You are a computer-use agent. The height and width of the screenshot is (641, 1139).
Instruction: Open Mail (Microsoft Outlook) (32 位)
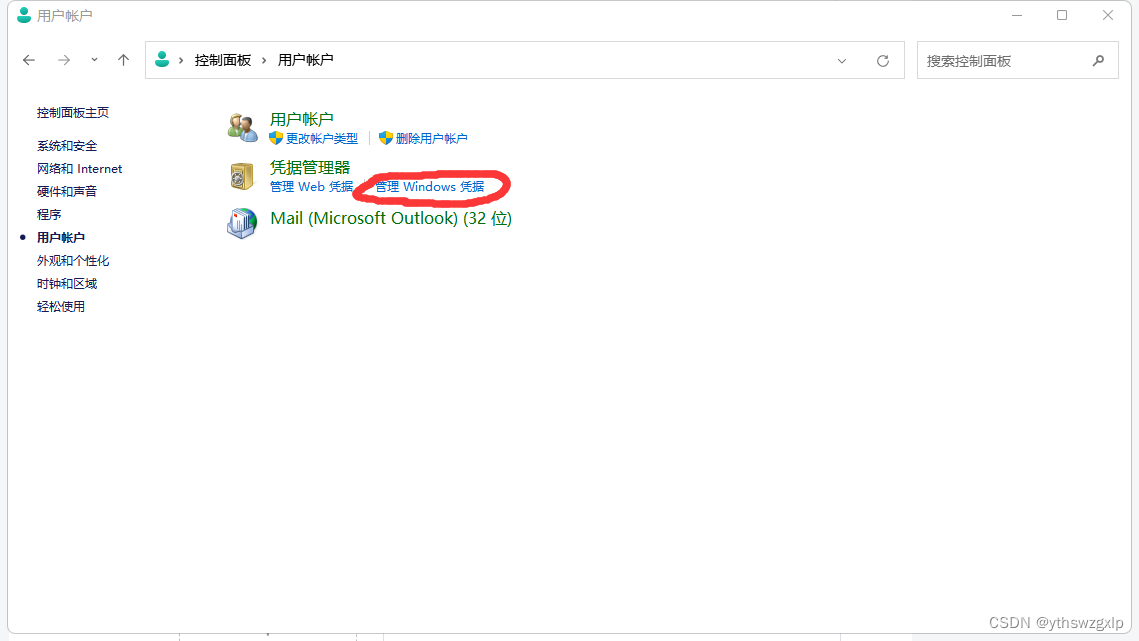391,219
